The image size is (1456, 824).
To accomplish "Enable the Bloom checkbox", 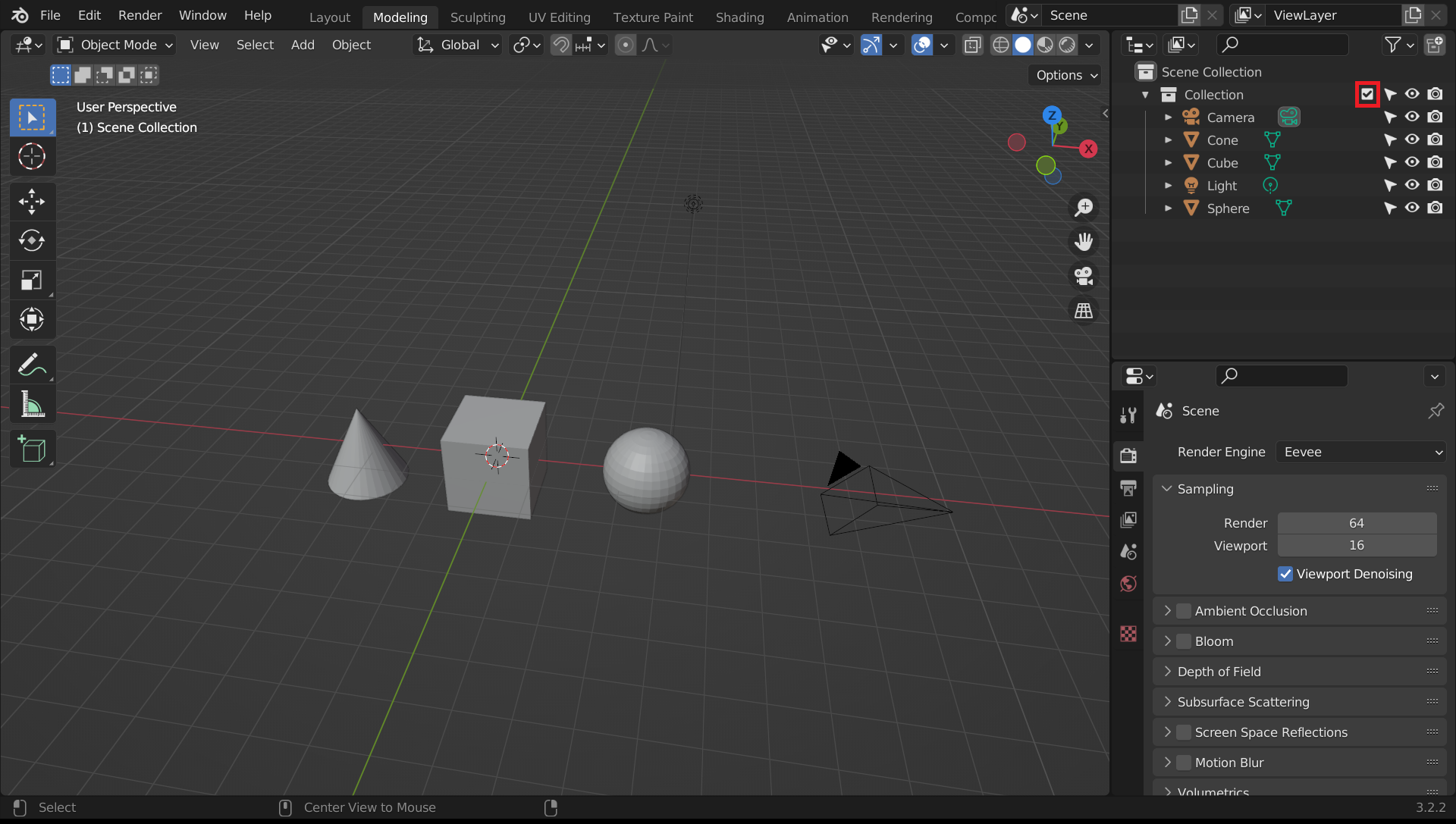I will (x=1184, y=641).
